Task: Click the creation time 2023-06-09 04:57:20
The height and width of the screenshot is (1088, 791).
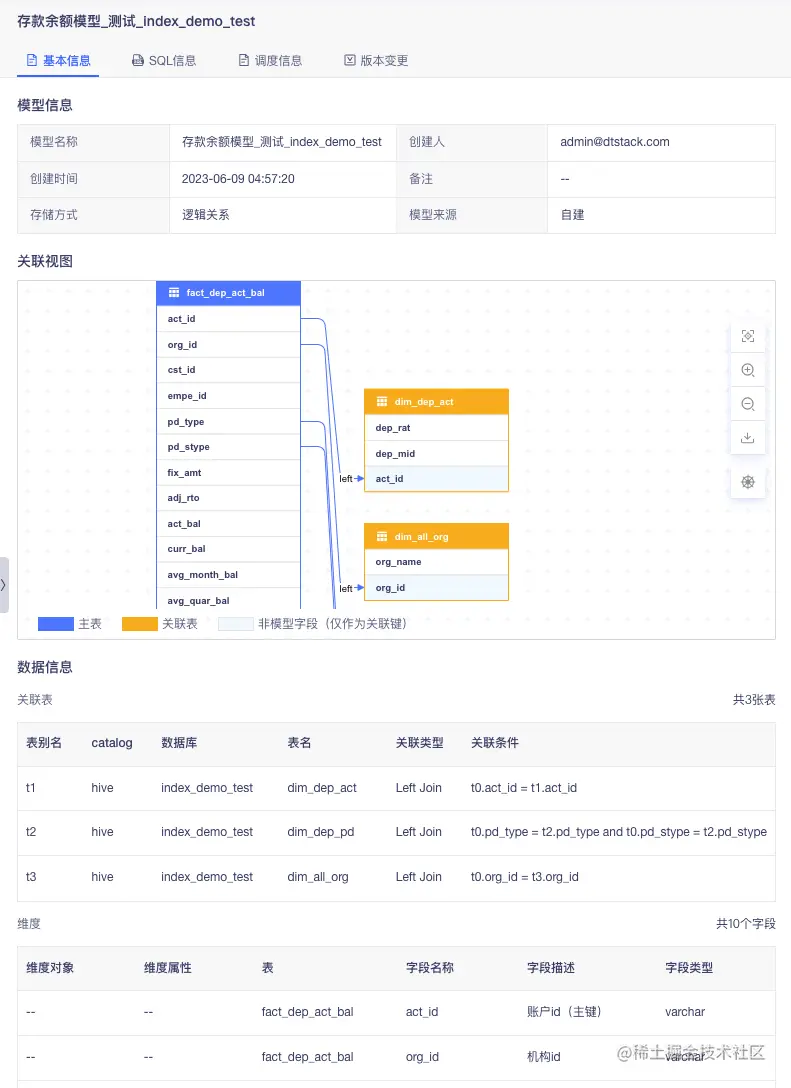Action: [238, 178]
